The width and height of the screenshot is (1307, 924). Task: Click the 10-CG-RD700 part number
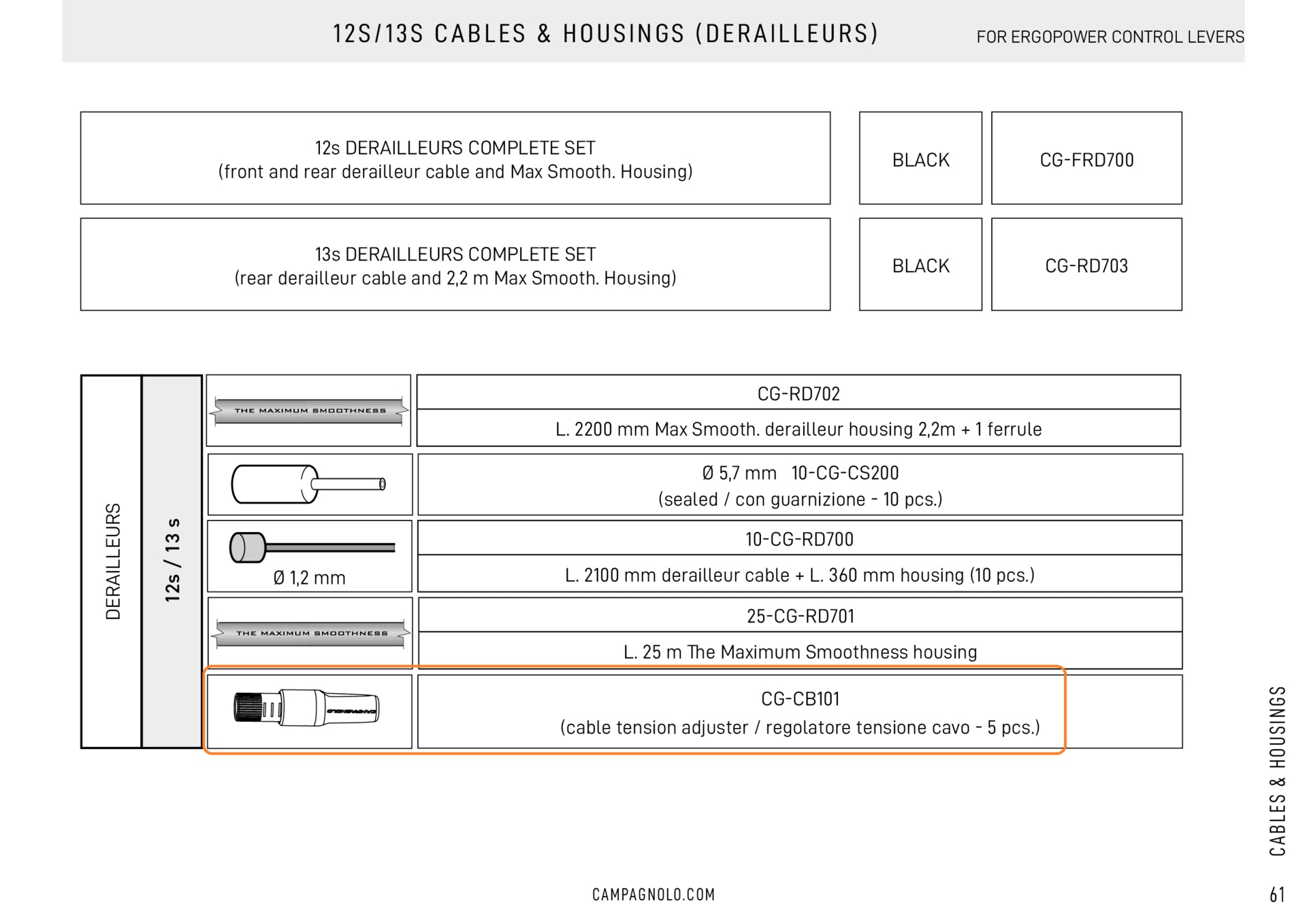point(799,539)
